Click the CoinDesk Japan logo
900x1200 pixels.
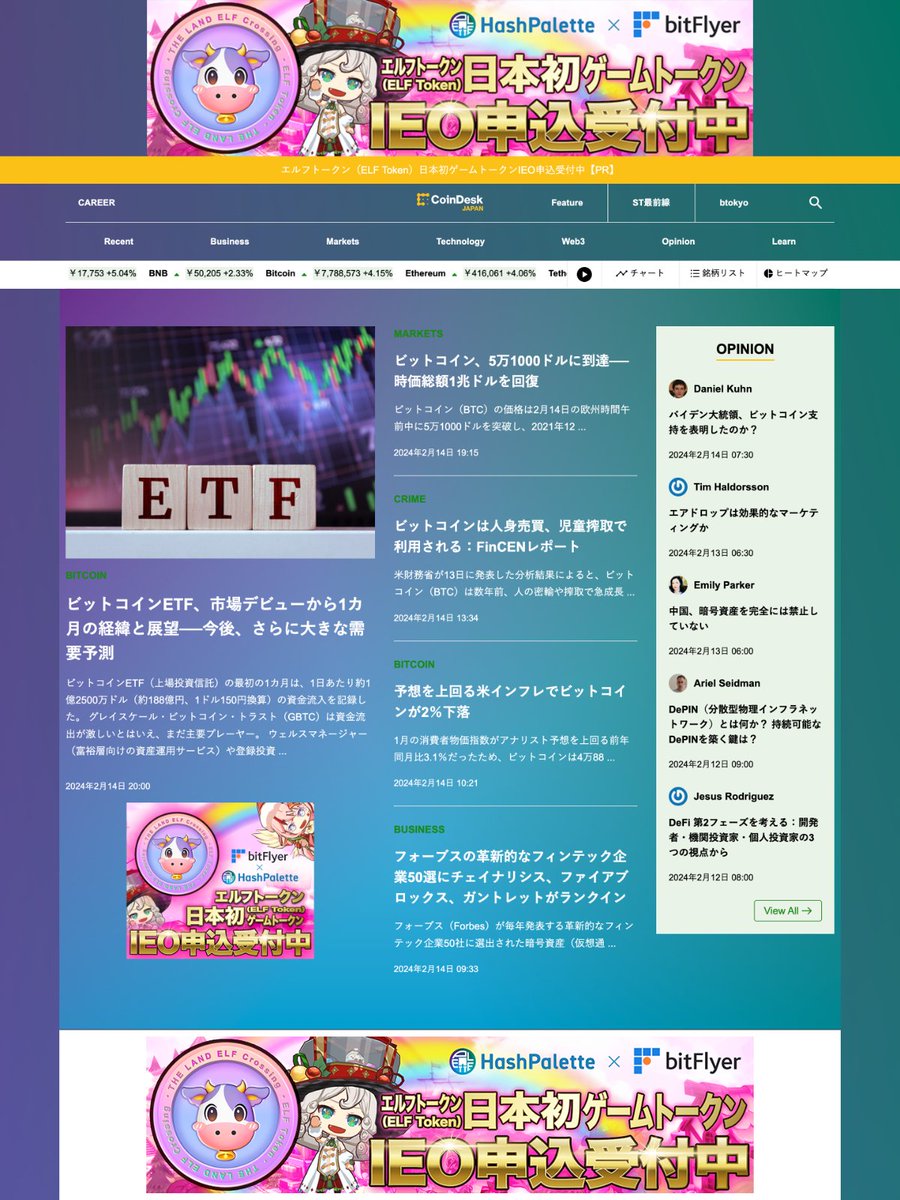450,202
